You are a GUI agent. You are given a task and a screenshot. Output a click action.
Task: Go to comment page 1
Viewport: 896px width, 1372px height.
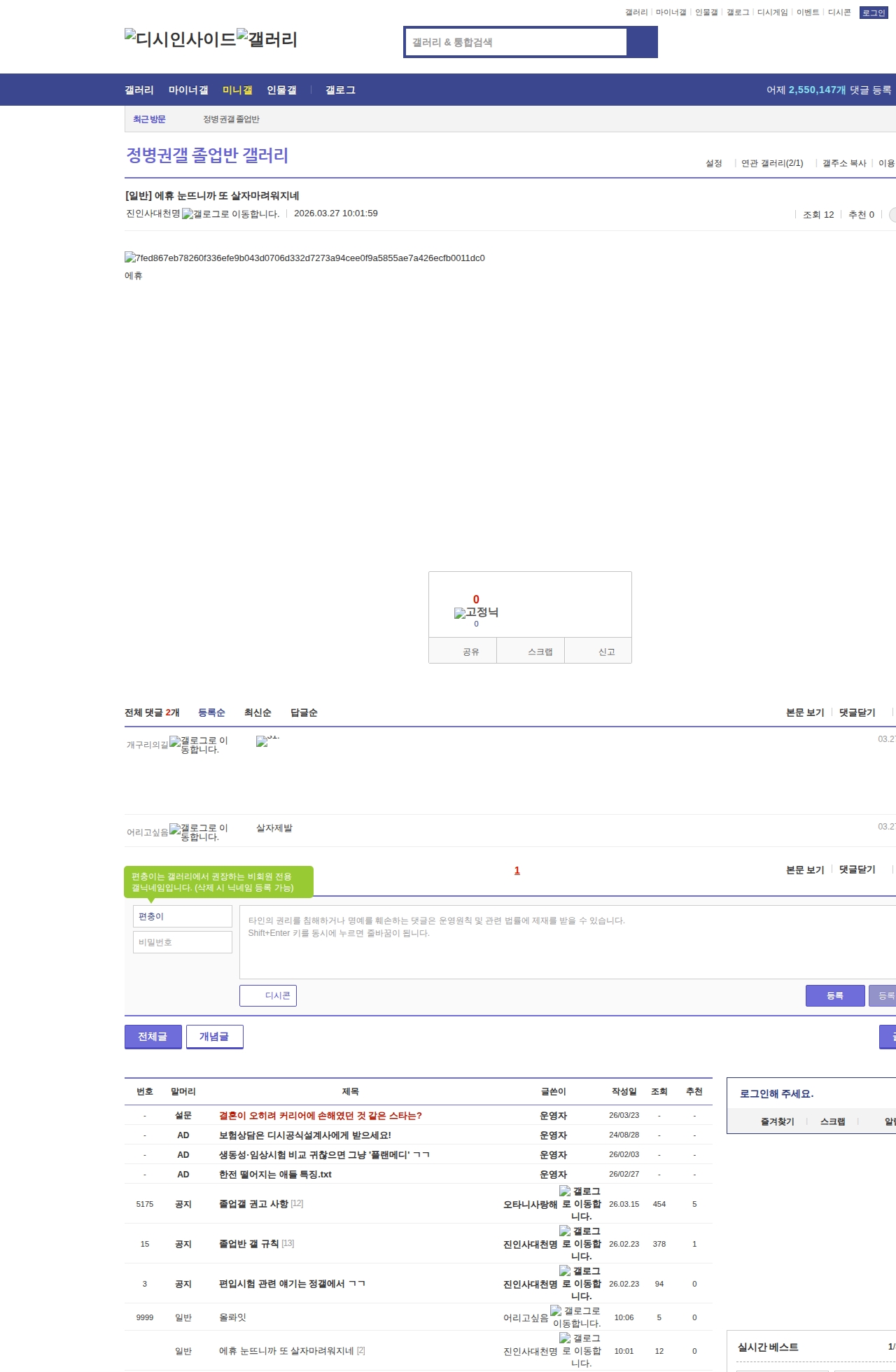point(517,870)
